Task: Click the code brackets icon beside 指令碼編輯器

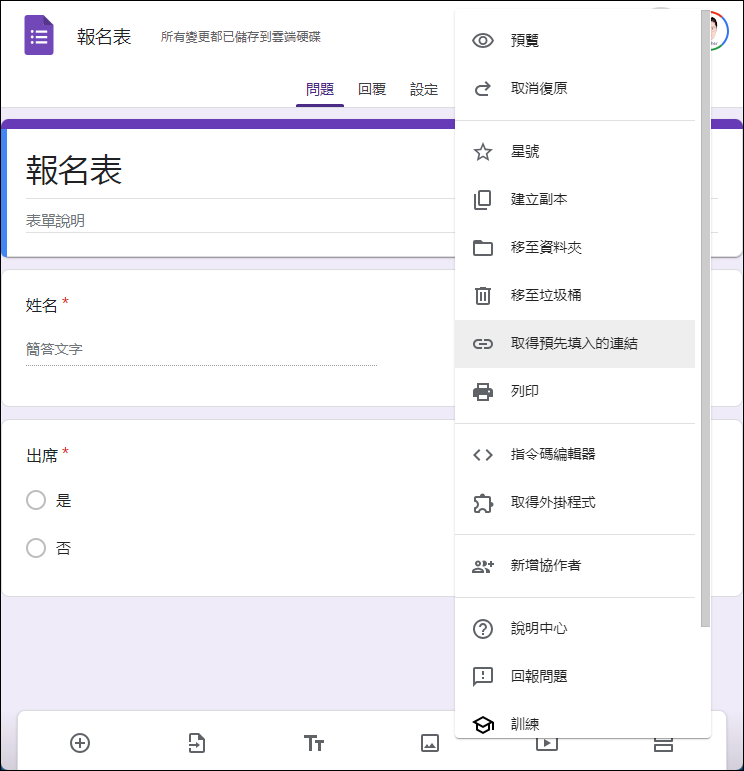Action: point(482,455)
